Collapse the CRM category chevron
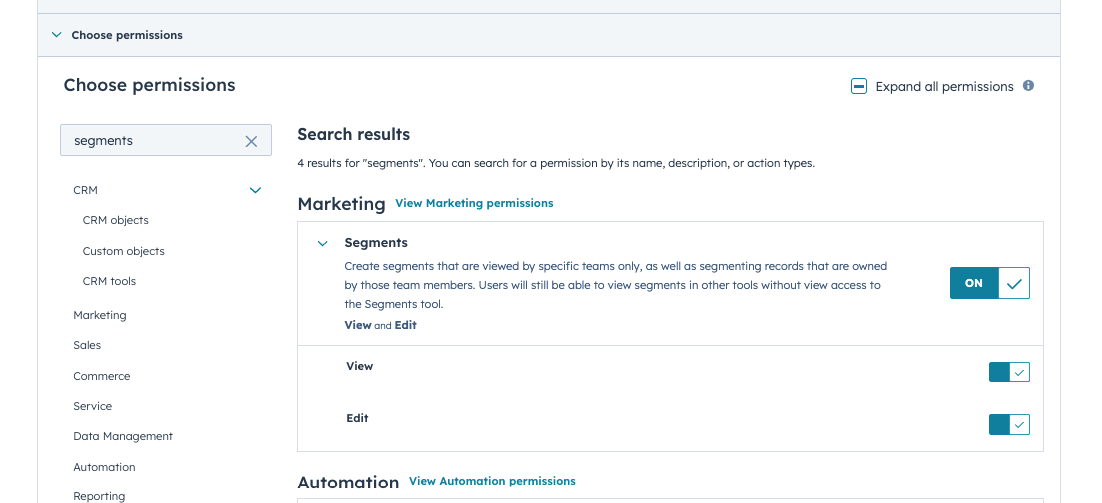1102x503 pixels. pyautogui.click(x=255, y=190)
